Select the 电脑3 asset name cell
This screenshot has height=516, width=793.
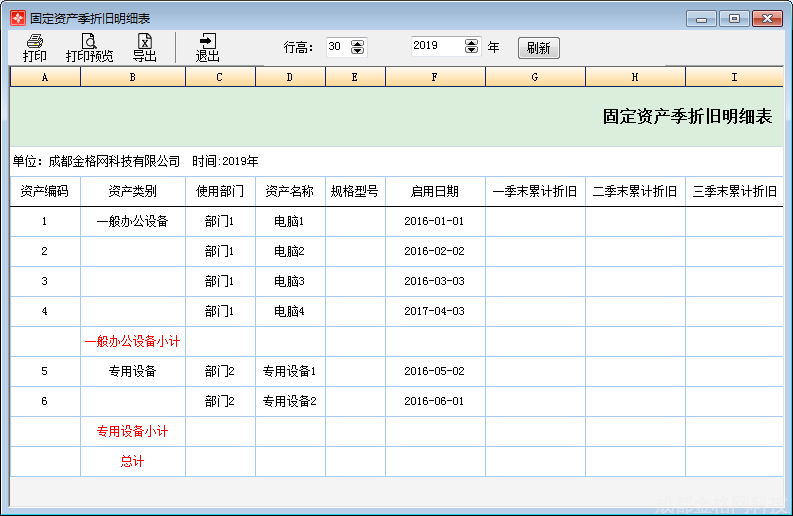click(x=289, y=282)
